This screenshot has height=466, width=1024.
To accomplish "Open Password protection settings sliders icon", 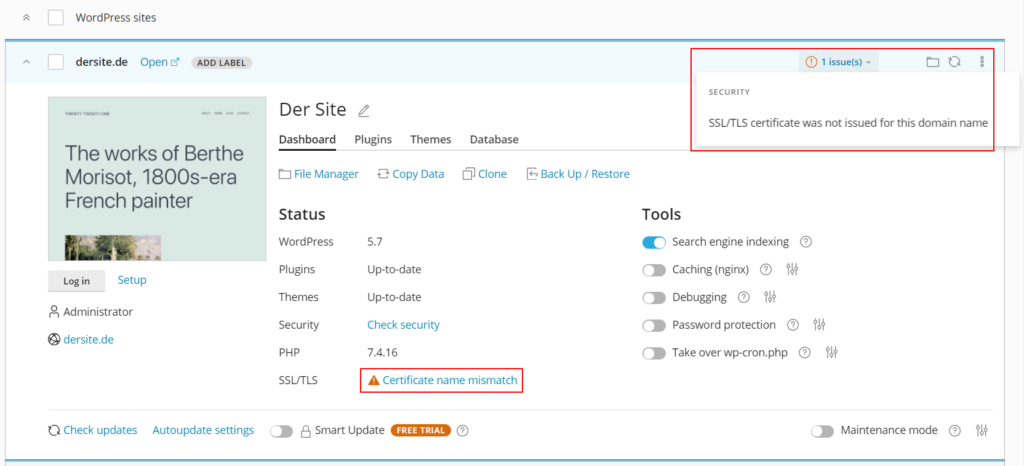I will [820, 325].
